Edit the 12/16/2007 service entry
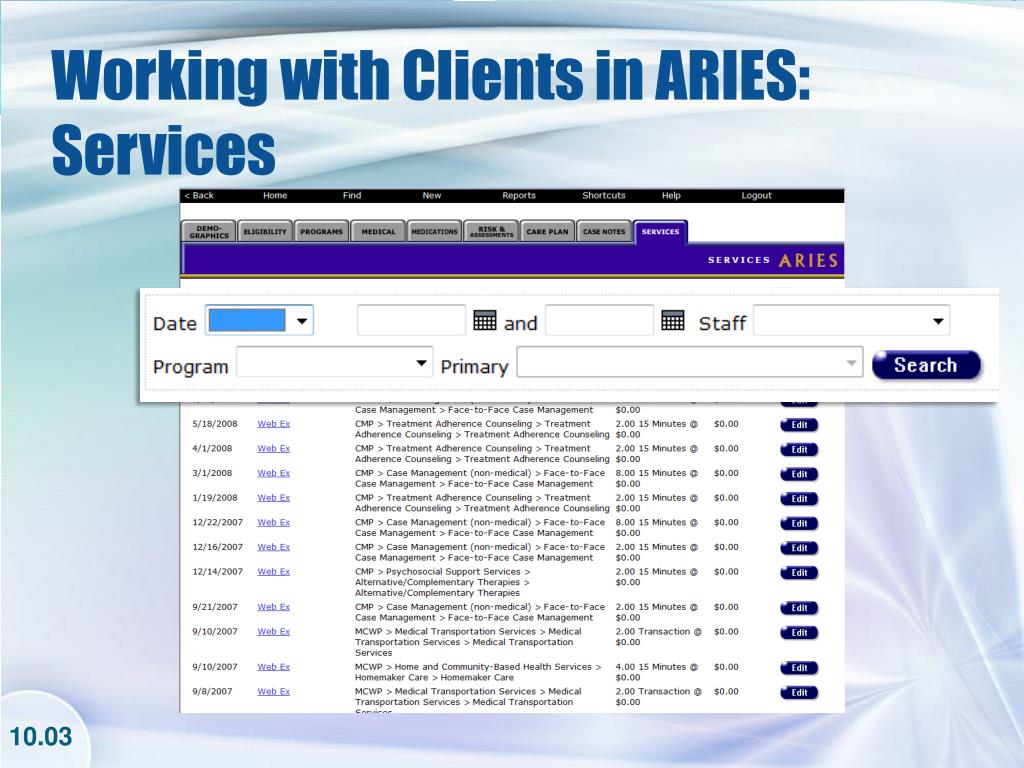The height and width of the screenshot is (768, 1024). (x=799, y=549)
